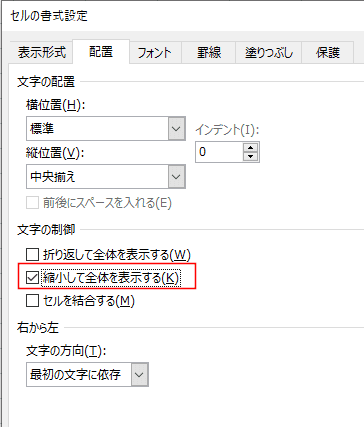Decrease indent with the down spinner arrow
This screenshot has height=427, width=364.
(250, 156)
